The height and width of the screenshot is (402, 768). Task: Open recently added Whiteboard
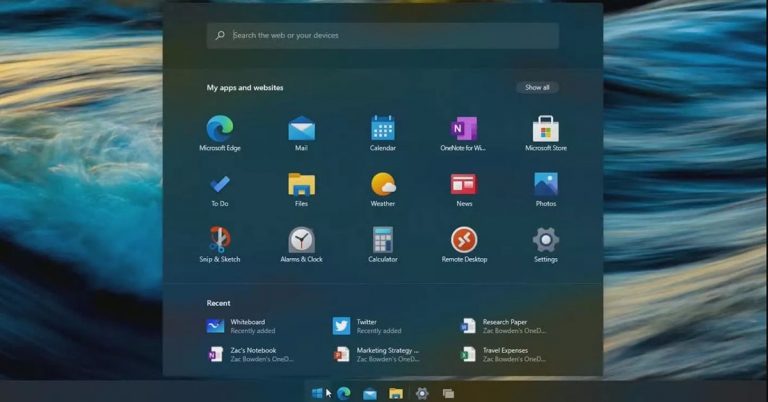(x=241, y=326)
